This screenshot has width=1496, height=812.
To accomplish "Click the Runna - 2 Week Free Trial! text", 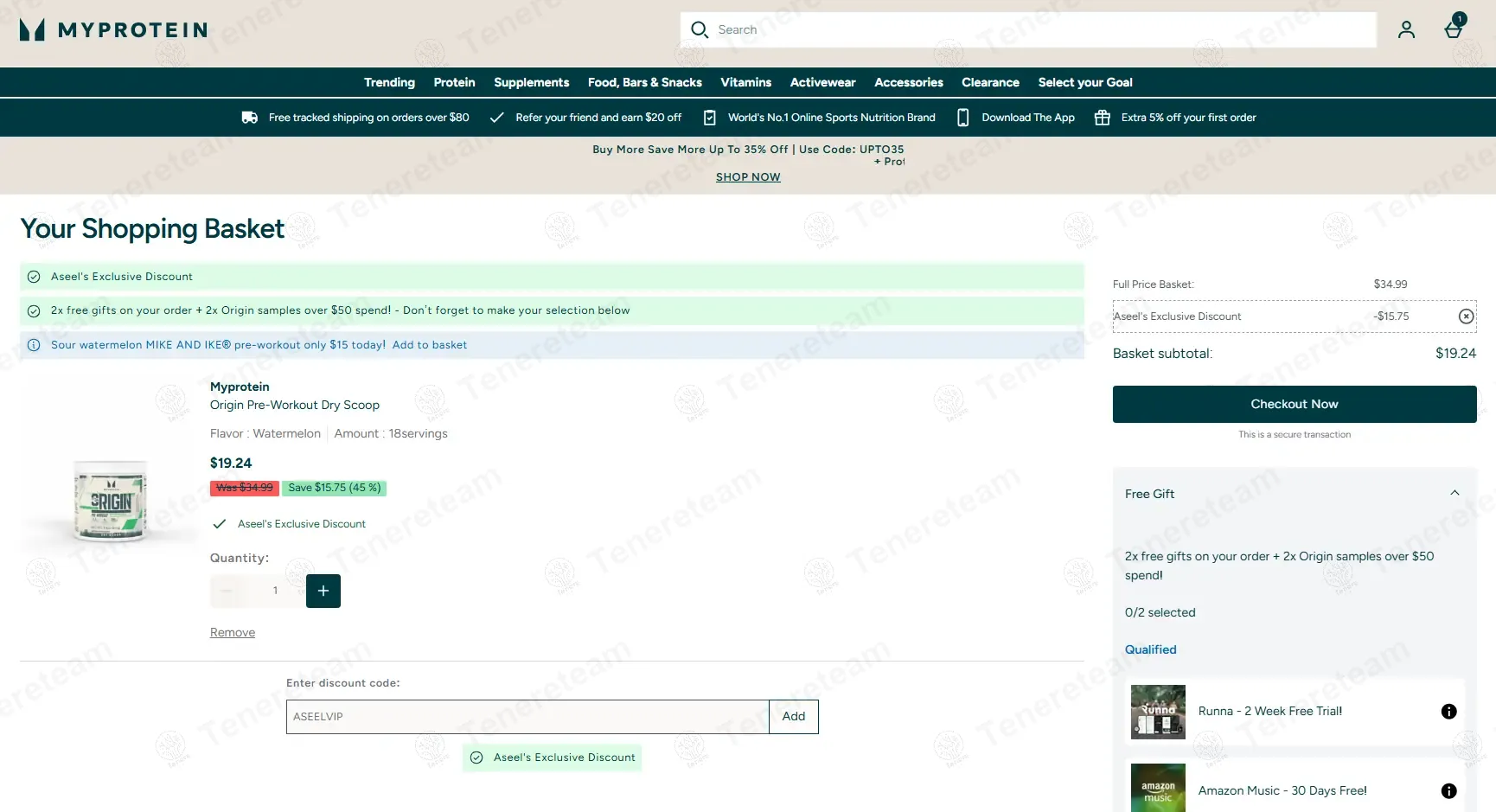I will pos(1269,712).
